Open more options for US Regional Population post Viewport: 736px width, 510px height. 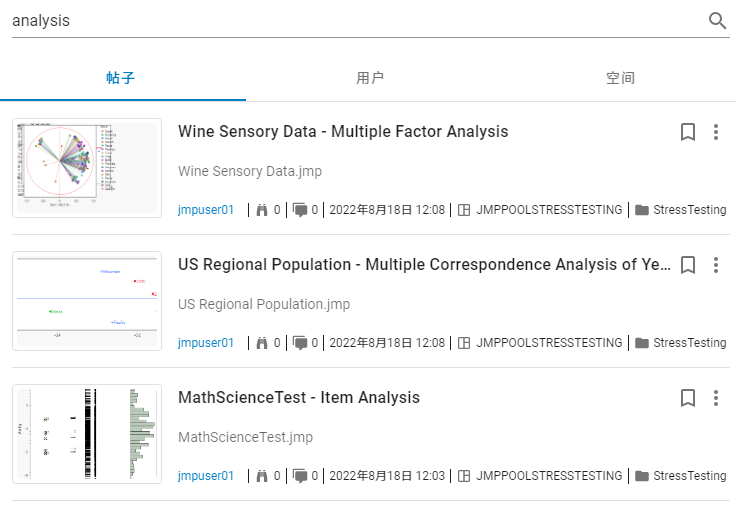pos(716,265)
